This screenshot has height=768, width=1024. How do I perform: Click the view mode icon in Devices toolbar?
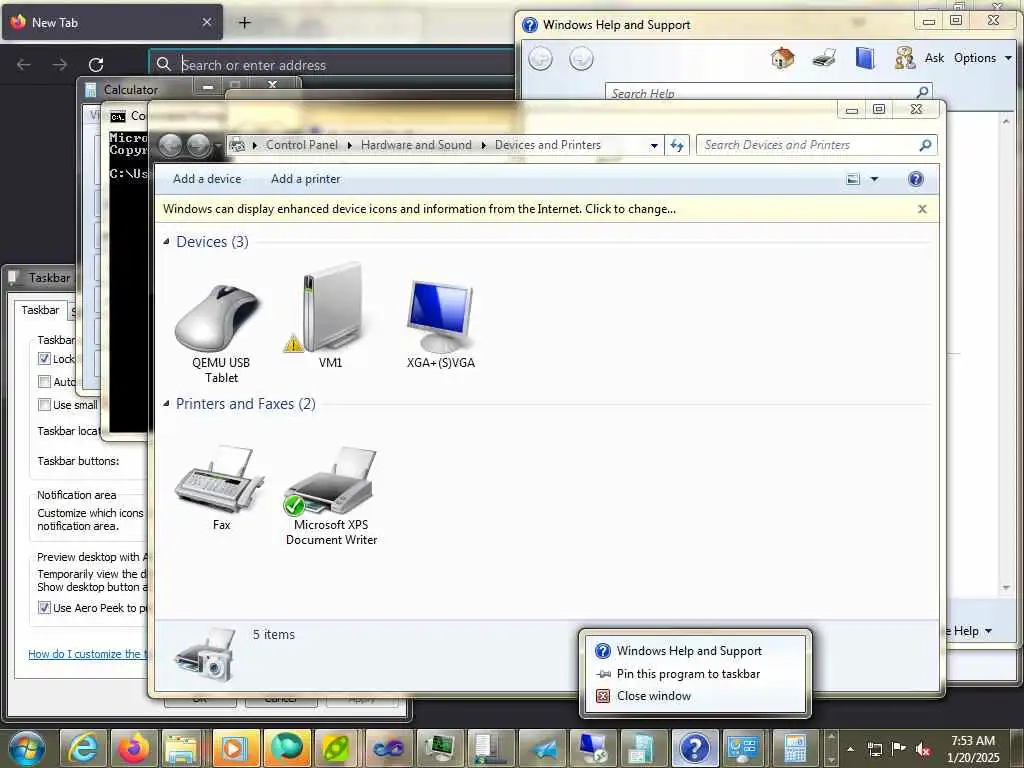(x=853, y=179)
